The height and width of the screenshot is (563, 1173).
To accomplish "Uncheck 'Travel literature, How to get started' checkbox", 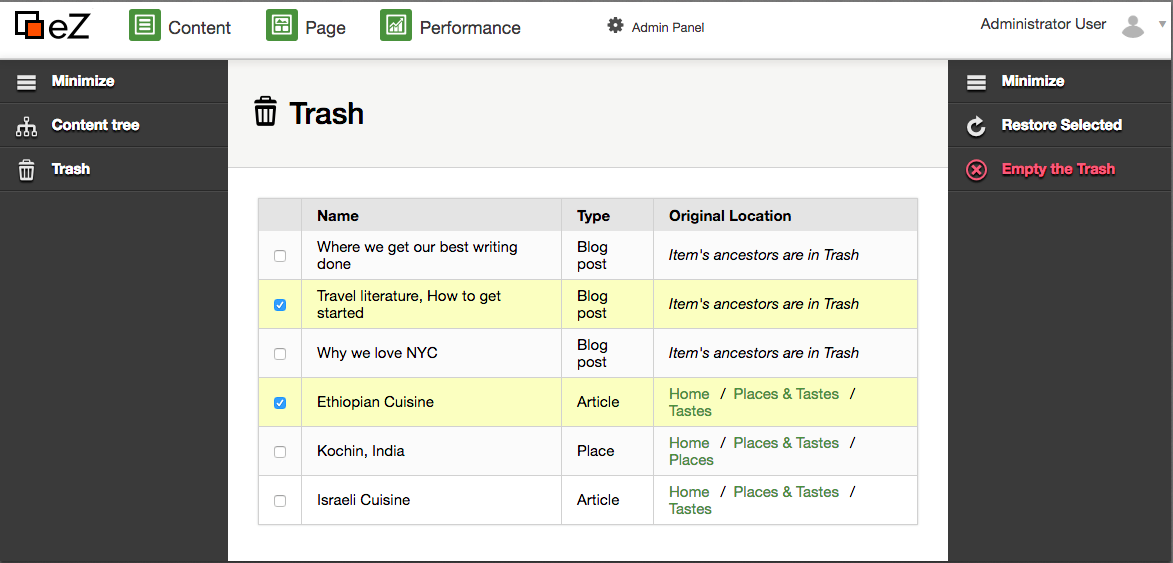I will (x=280, y=305).
